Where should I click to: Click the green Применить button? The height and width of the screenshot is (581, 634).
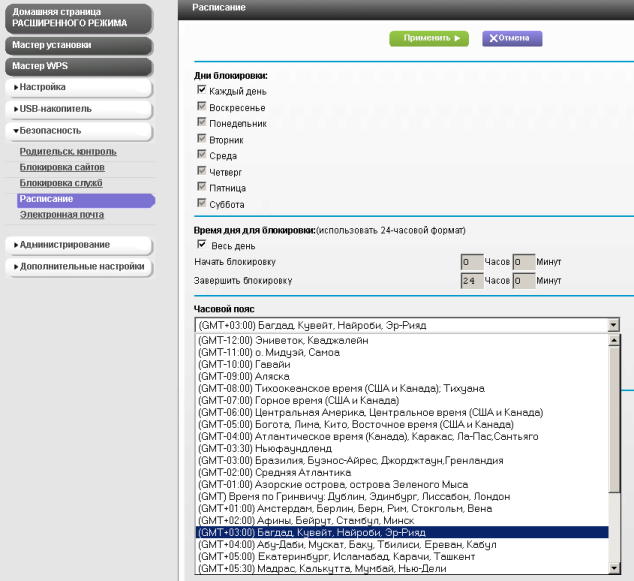coord(429,38)
